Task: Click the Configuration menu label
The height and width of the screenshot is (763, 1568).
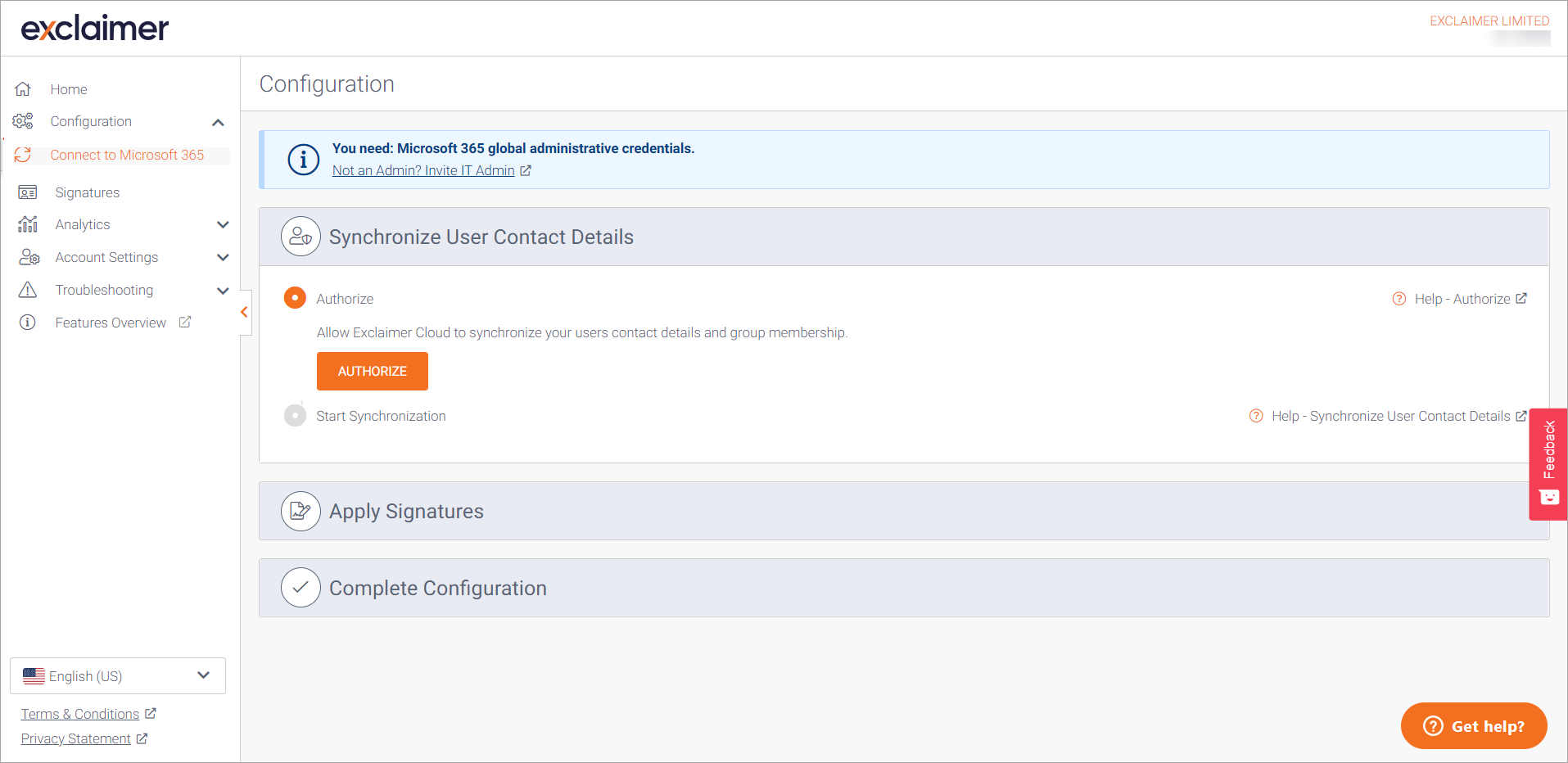Action: 91,121
